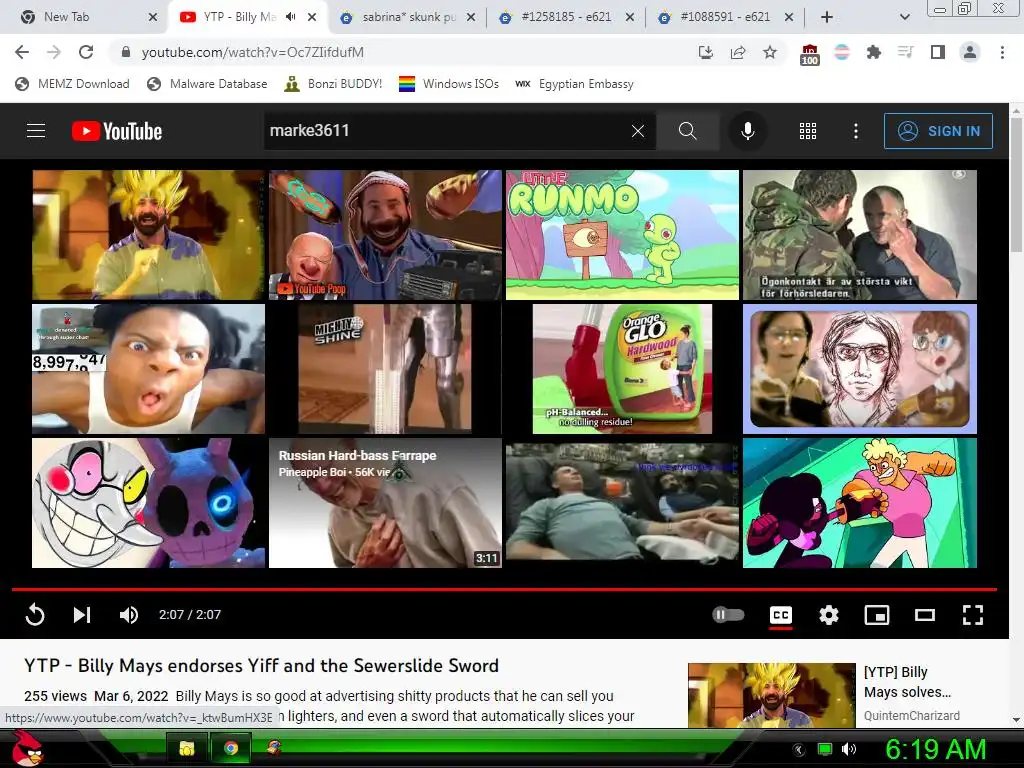Screen dimensions: 1024x768
Task: Open Orange Glo Hardwood suggested video
Action: tap(622, 369)
